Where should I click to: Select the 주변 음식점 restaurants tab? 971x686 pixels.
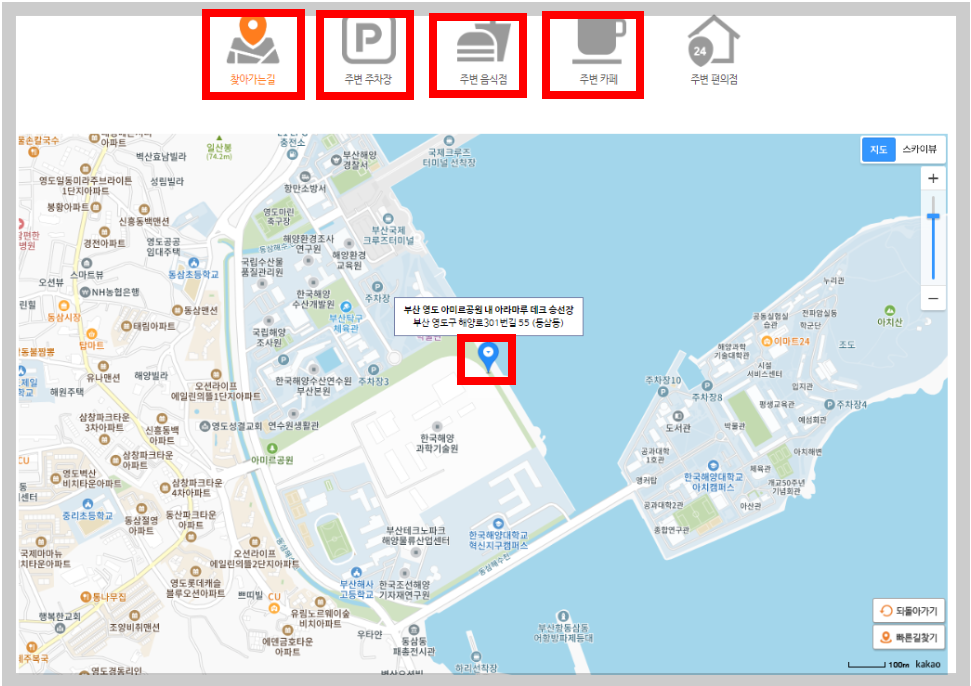(x=483, y=54)
